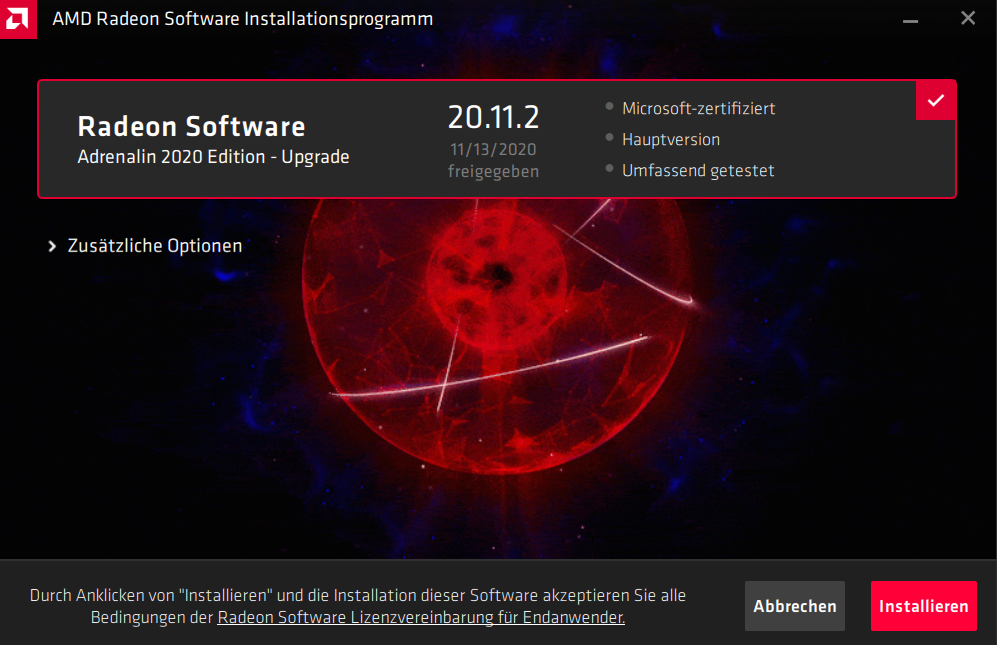This screenshot has height=645, width=997.
Task: Click version number 20.11.2
Action: (x=493, y=117)
